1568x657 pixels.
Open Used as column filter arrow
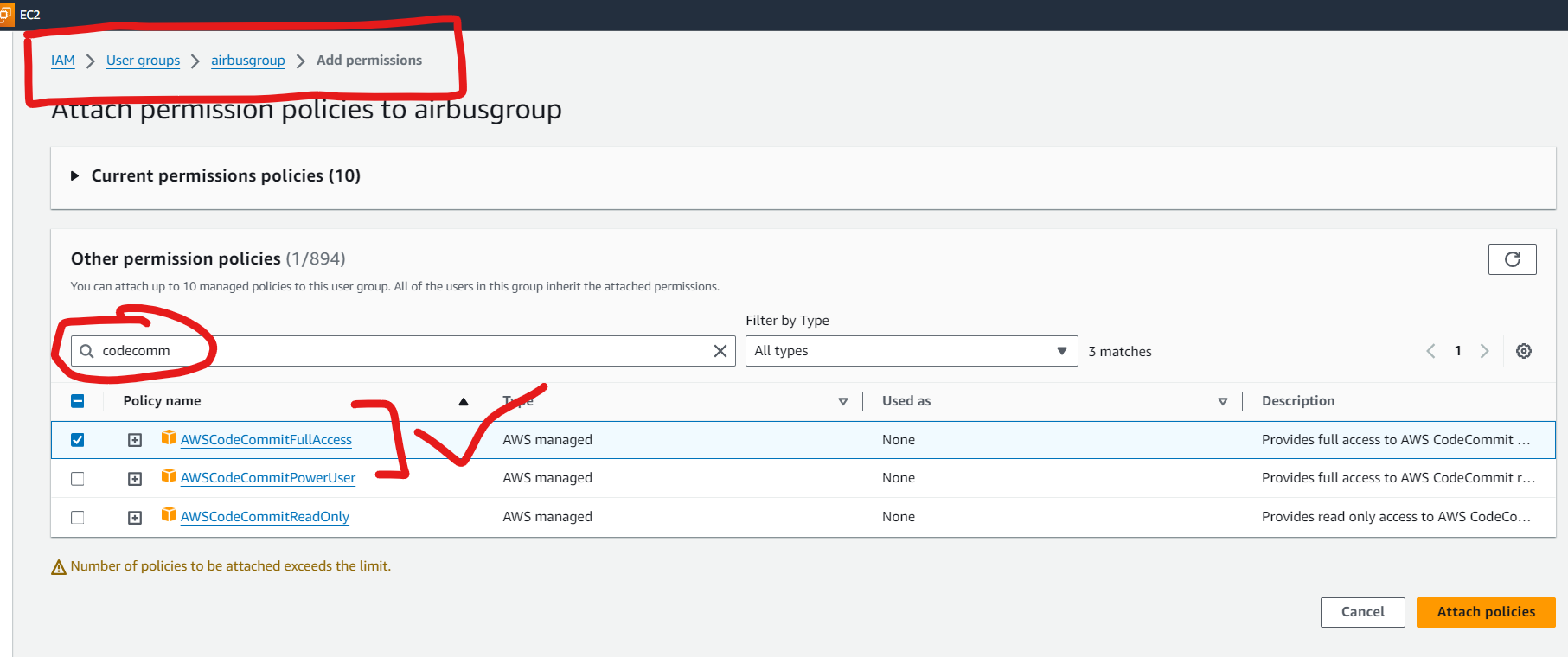(x=1223, y=401)
